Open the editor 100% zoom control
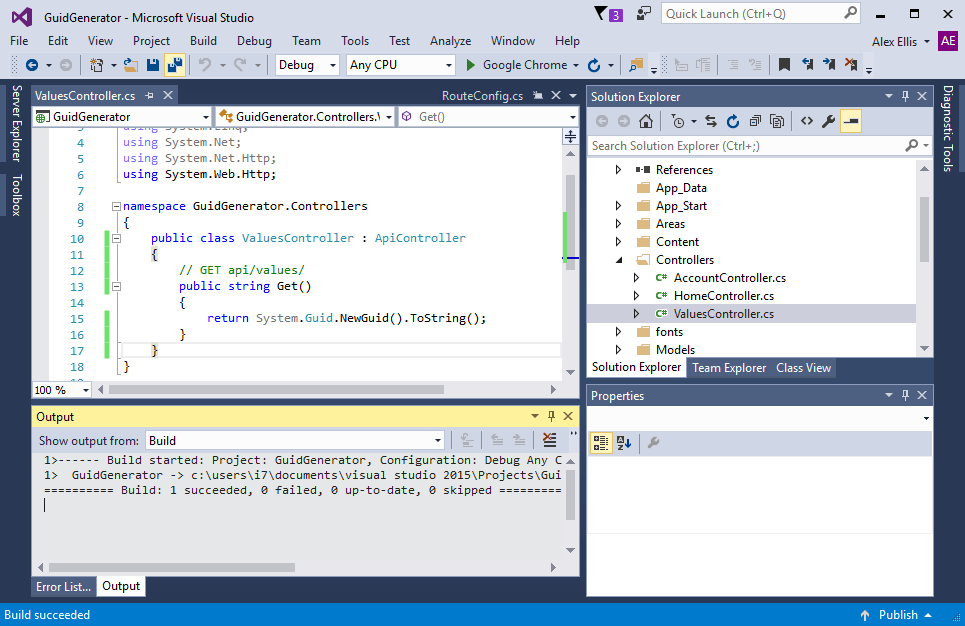Image resolution: width=965 pixels, height=626 pixels. 60,389
